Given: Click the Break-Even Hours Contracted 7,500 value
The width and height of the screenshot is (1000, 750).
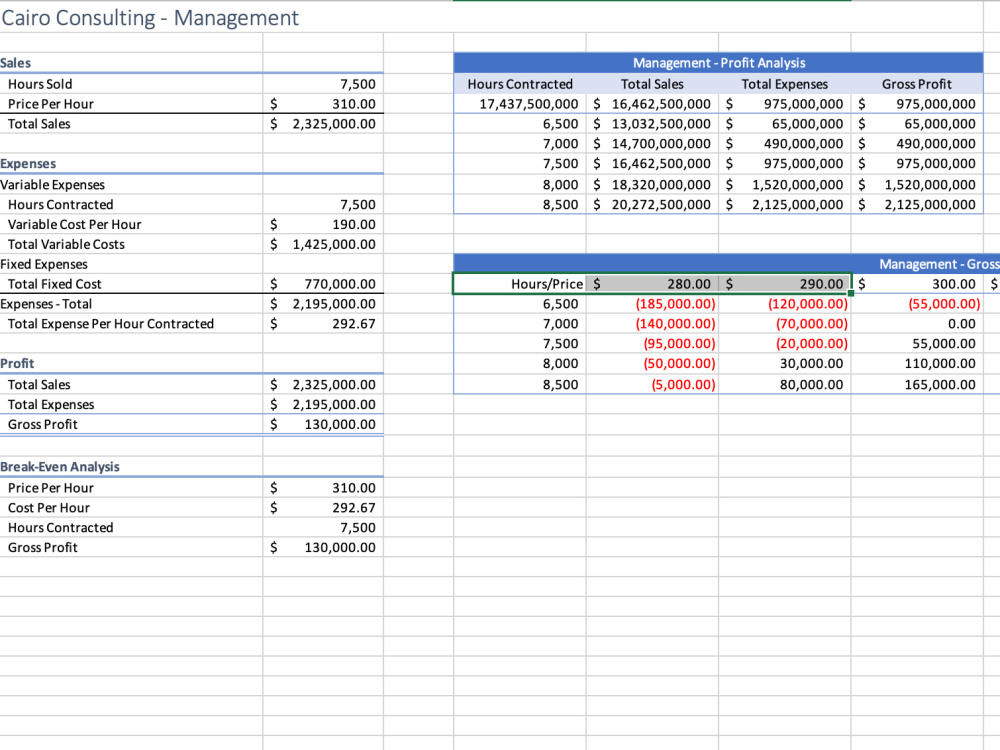Looking at the screenshot, I should (x=323, y=528).
